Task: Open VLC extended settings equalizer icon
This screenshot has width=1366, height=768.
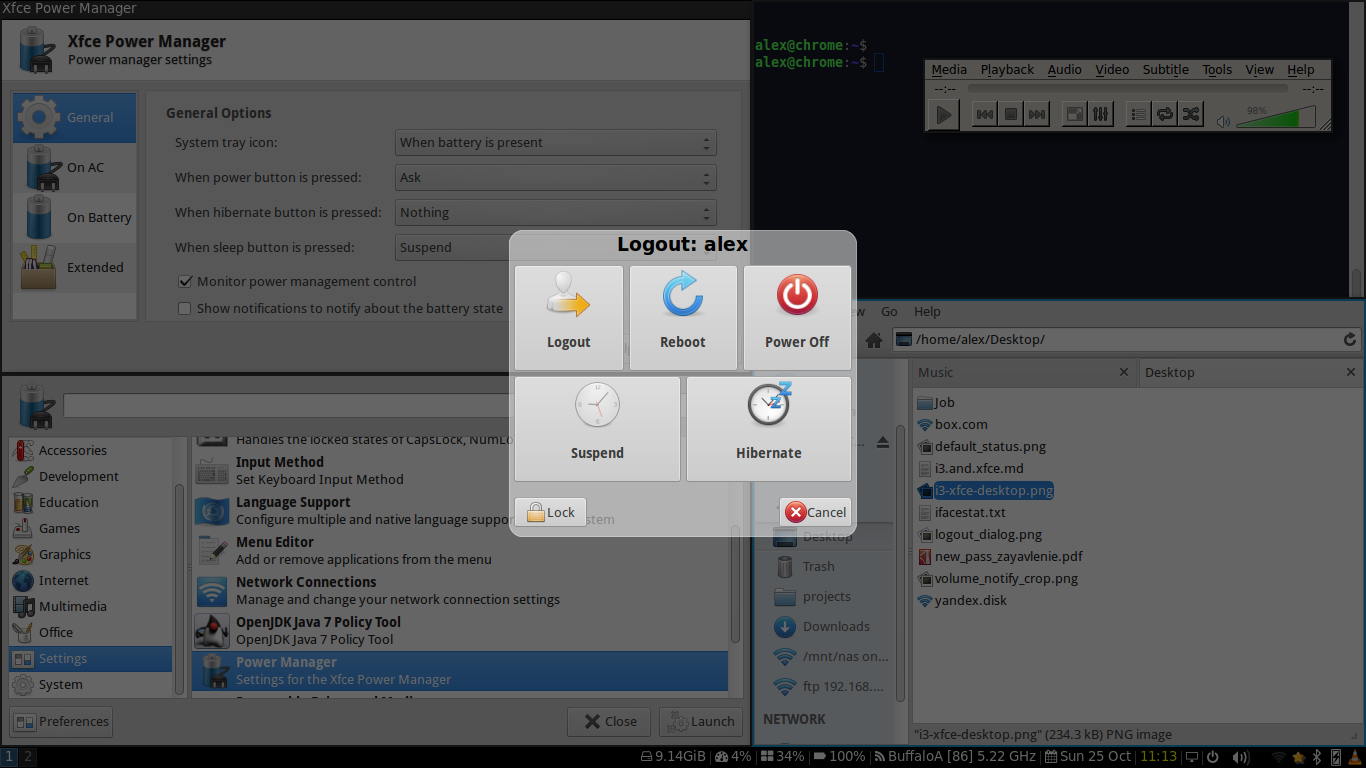Action: point(1100,115)
